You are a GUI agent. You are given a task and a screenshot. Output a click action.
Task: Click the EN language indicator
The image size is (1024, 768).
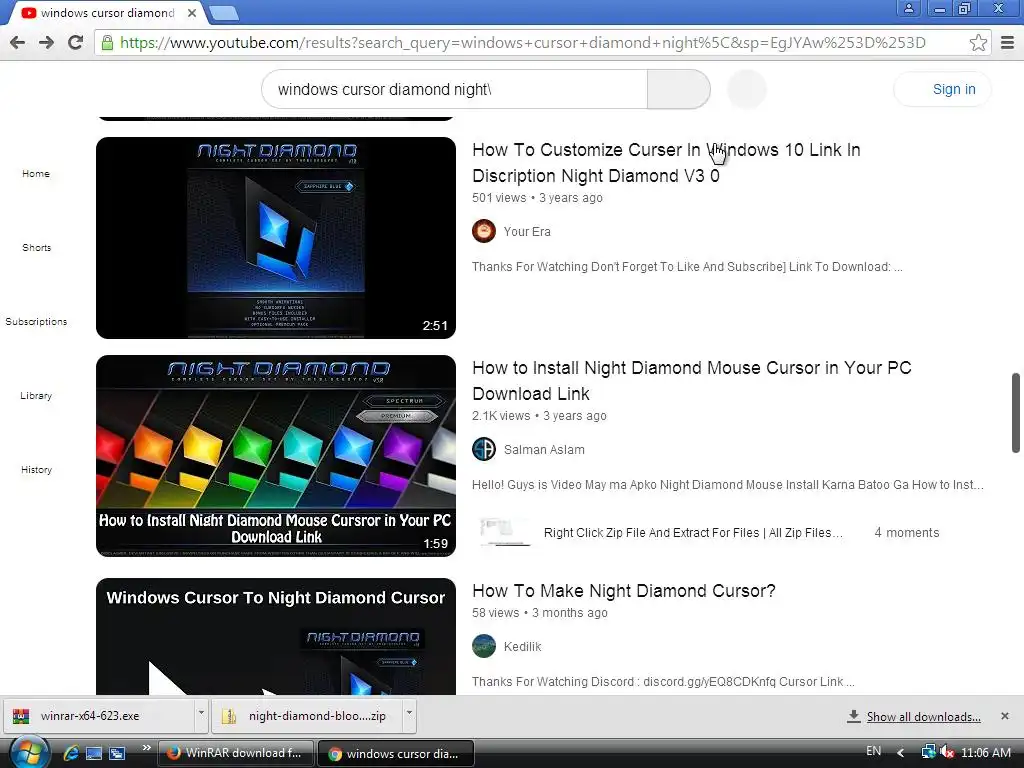pyautogui.click(x=873, y=752)
